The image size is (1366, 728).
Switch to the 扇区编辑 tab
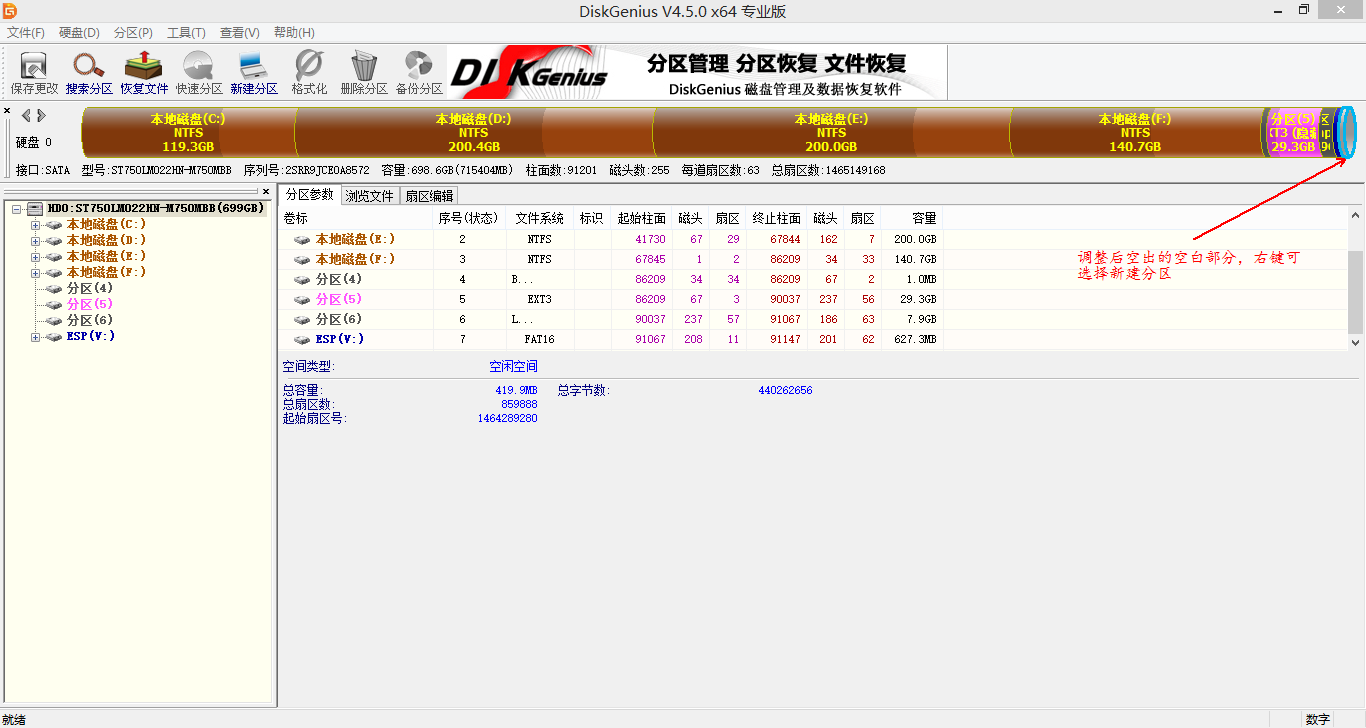point(429,196)
